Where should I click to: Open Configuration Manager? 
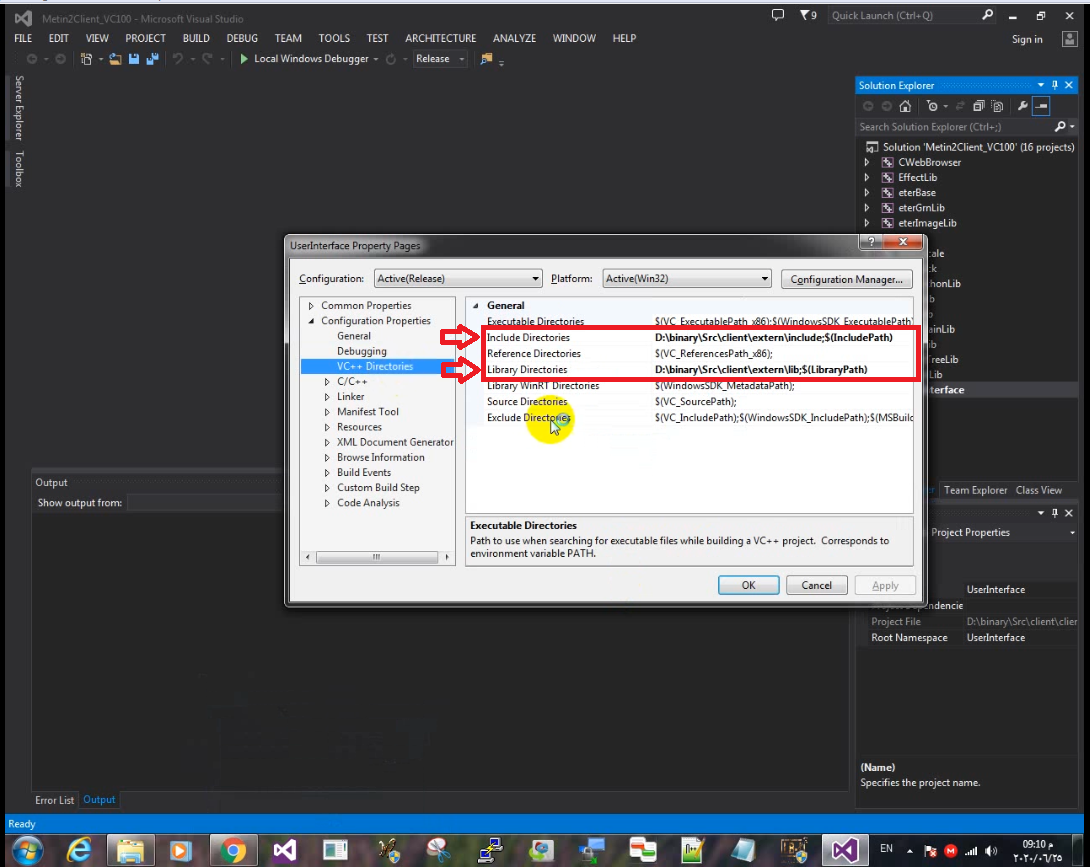[x=847, y=279]
